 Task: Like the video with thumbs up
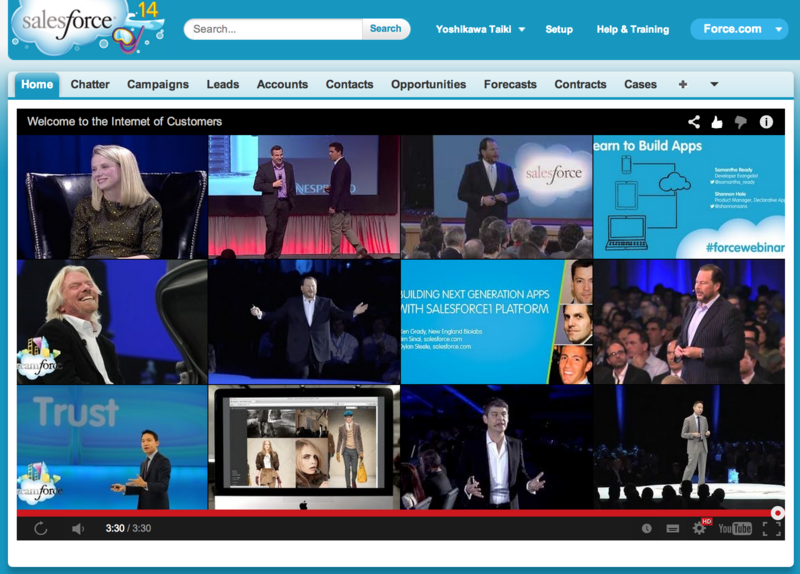click(x=717, y=122)
